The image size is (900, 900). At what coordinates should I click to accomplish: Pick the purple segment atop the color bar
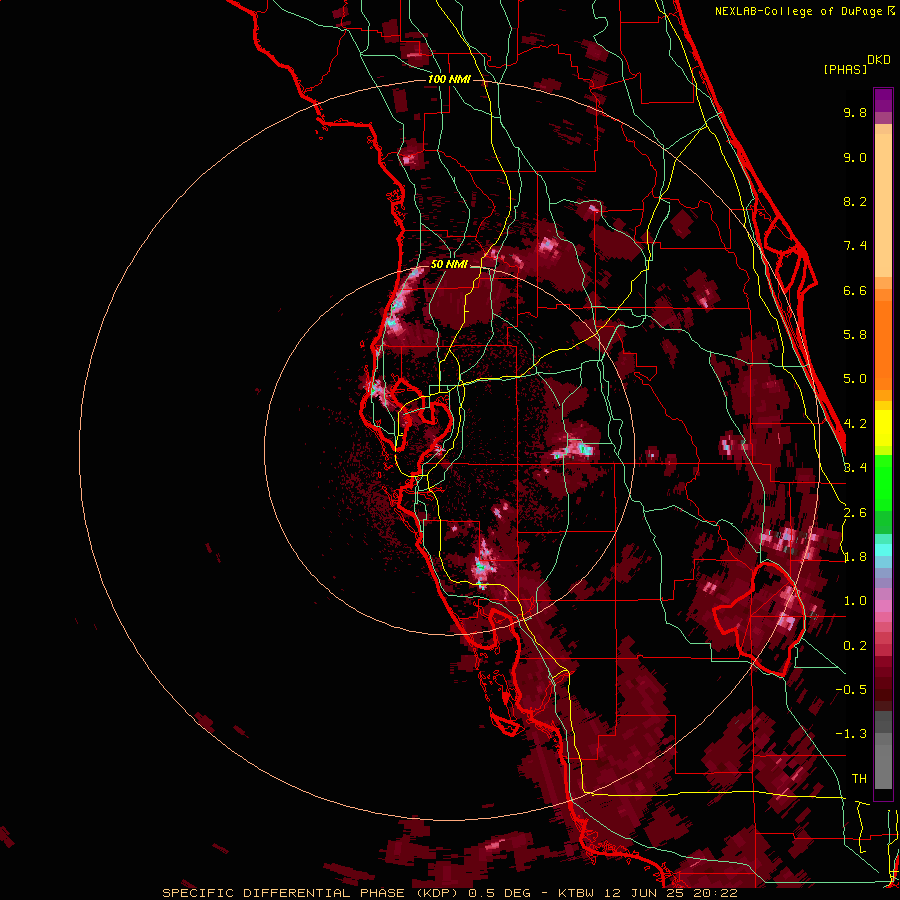(883, 101)
